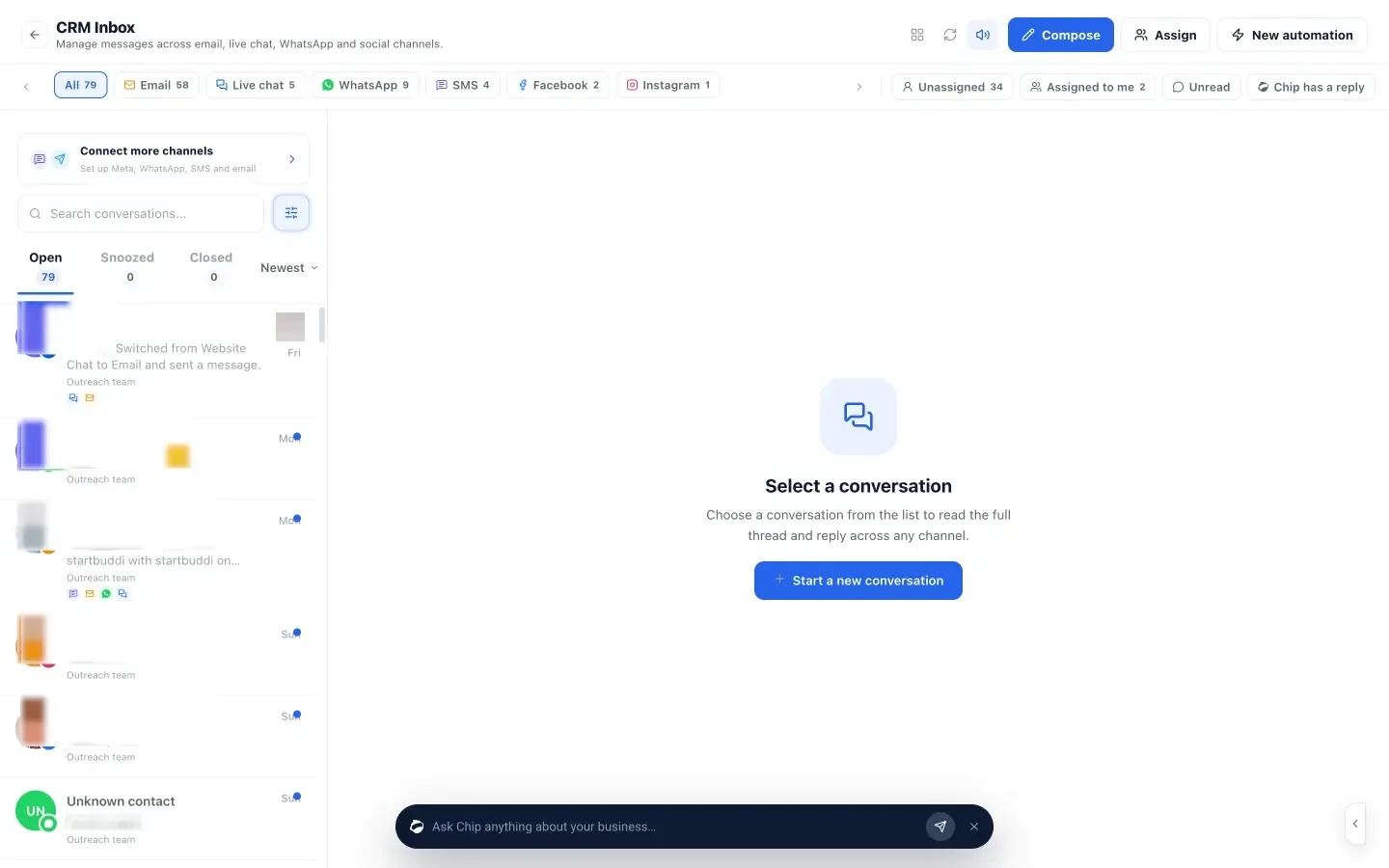Click the conversation list scrollbar
The image size is (1389, 868).
click(322, 325)
